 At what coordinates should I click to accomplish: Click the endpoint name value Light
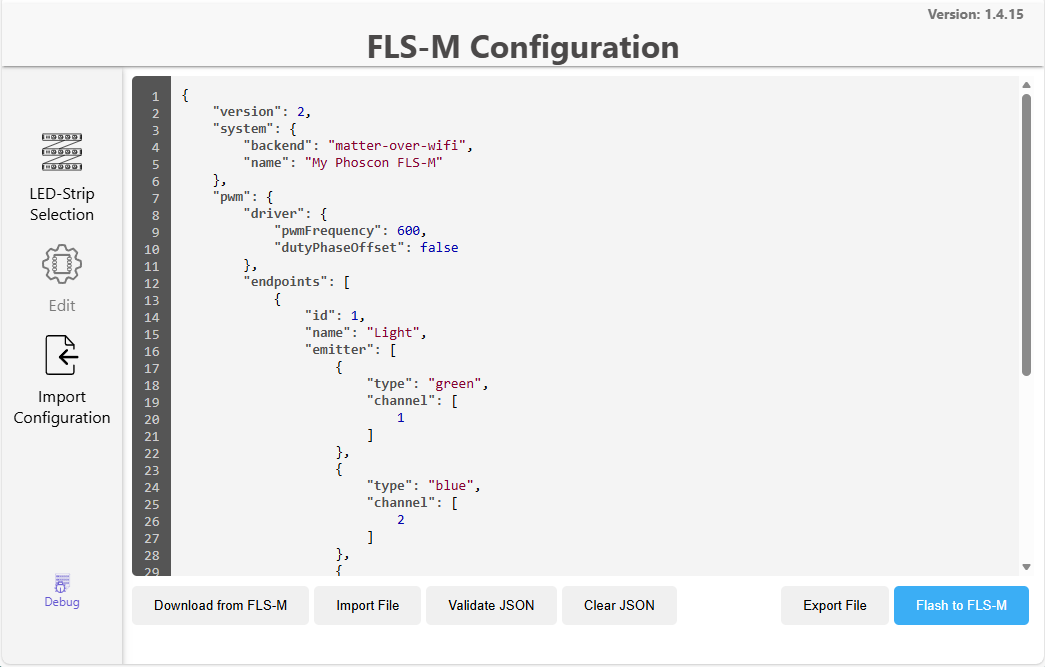[394, 332]
